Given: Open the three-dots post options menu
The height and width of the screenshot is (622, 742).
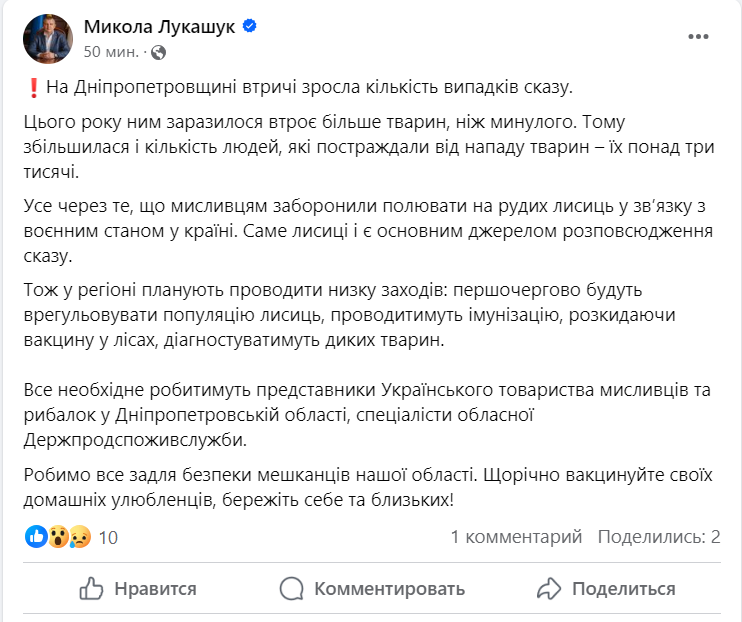Looking at the screenshot, I should pyautogui.click(x=699, y=37).
